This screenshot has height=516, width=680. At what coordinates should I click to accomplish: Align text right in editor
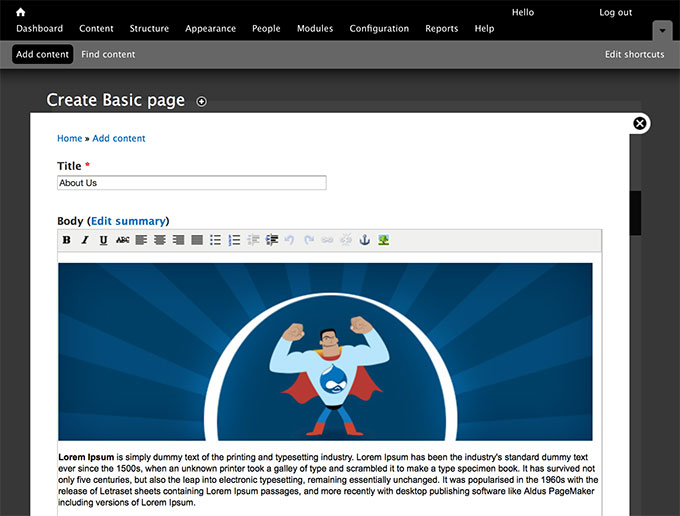click(178, 240)
